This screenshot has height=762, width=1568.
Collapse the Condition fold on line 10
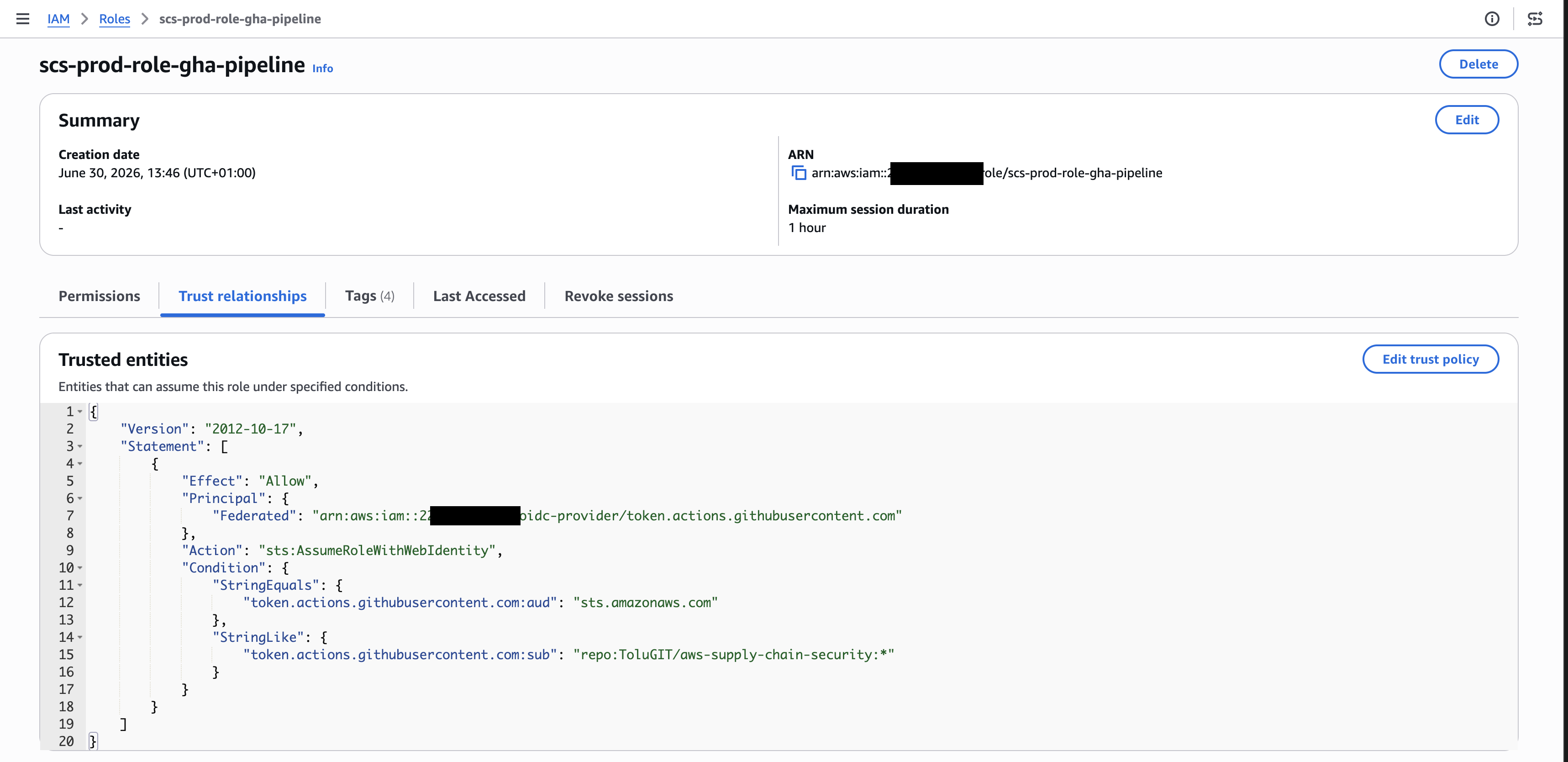pos(80,568)
